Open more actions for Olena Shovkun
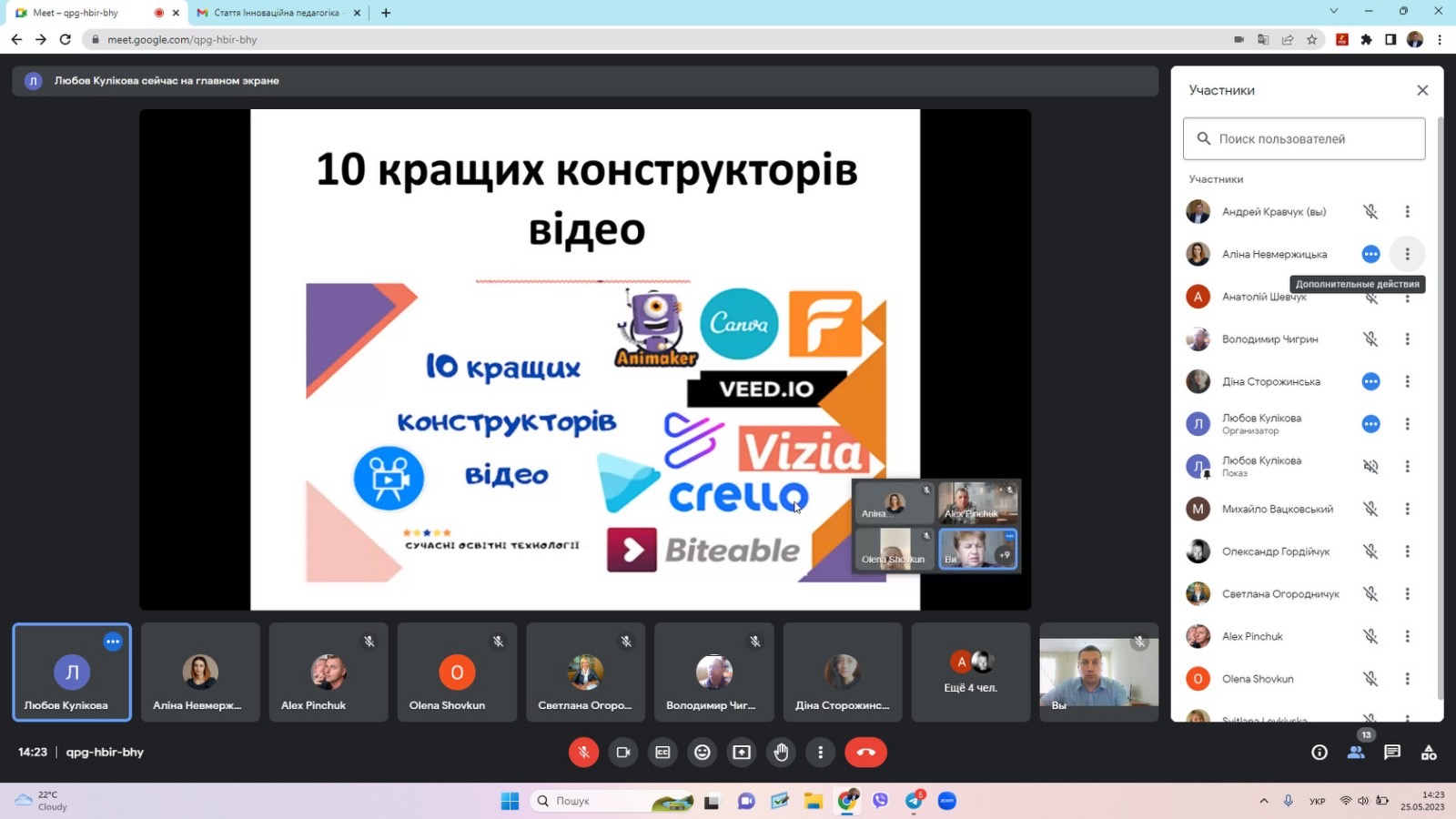The height and width of the screenshot is (819, 1456). (x=1407, y=679)
